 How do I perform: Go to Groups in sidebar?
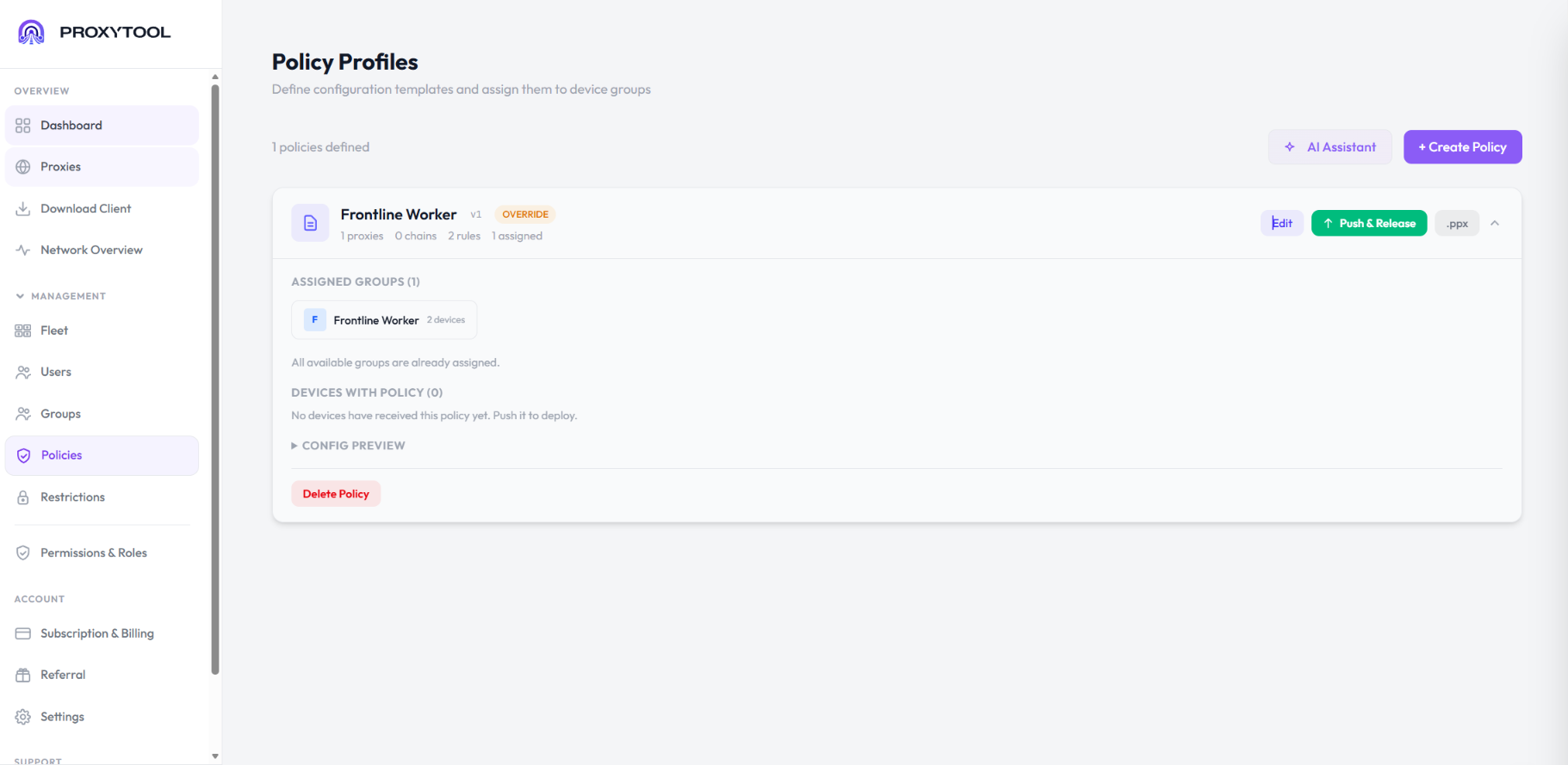pos(102,414)
